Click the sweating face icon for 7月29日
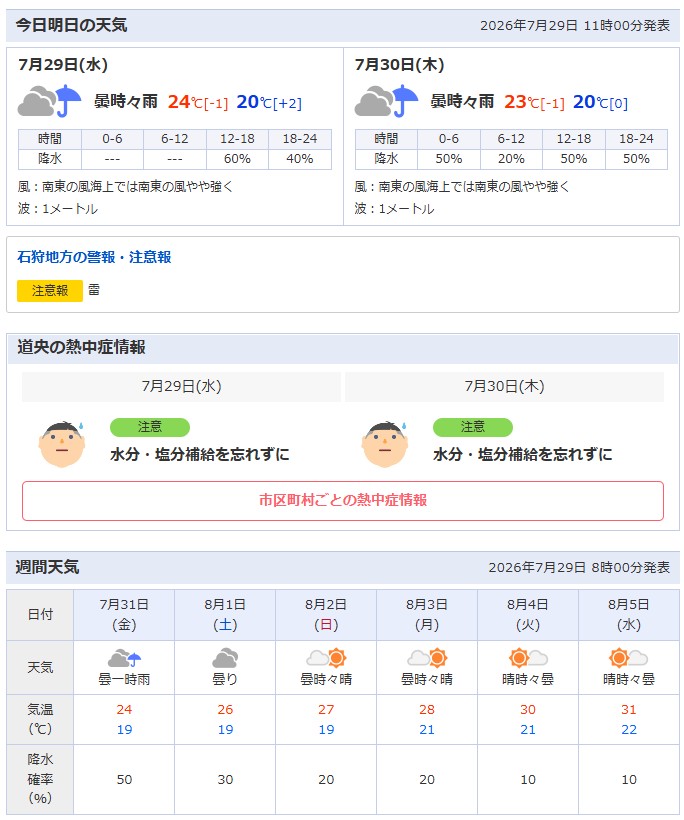684x820 pixels. click(x=62, y=443)
